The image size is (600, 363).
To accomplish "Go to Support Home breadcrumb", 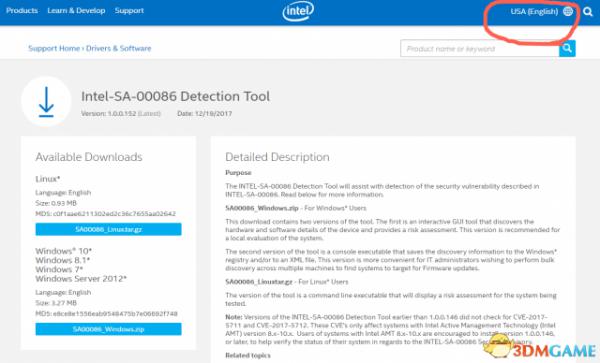I will click(x=54, y=48).
